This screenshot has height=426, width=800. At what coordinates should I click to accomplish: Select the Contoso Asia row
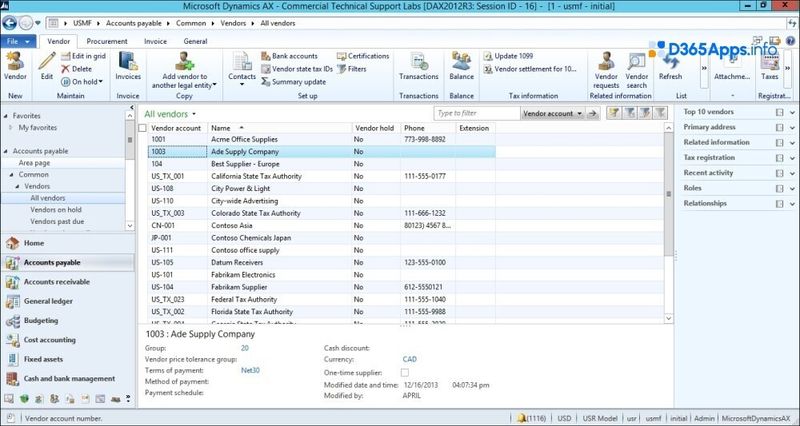click(x=321, y=225)
